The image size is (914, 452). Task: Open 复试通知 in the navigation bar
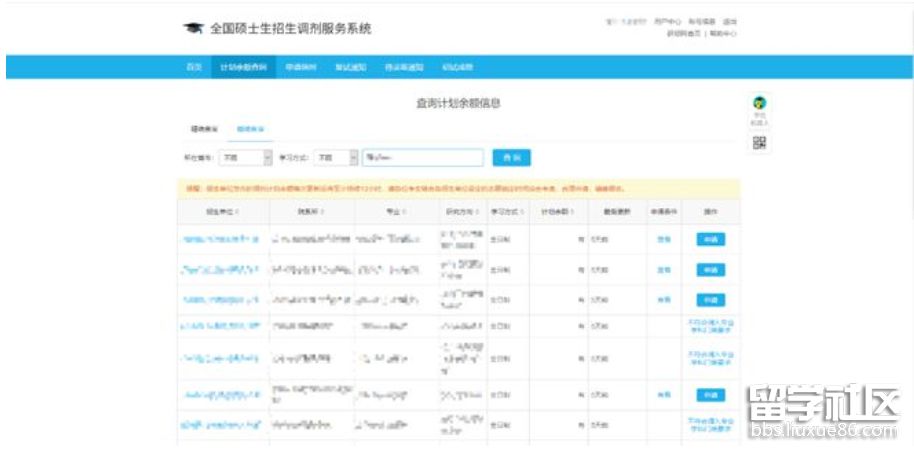coord(350,67)
